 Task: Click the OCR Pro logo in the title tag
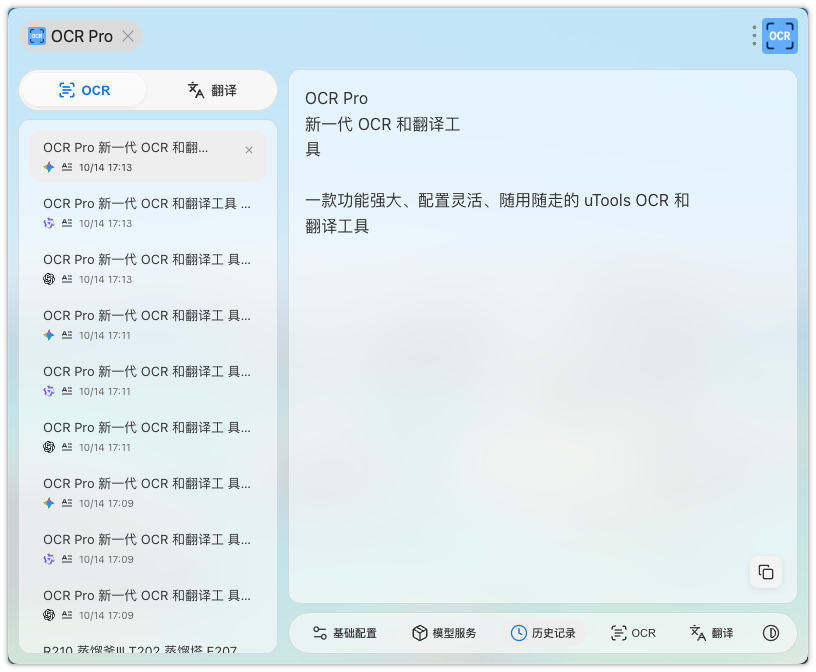click(36, 36)
